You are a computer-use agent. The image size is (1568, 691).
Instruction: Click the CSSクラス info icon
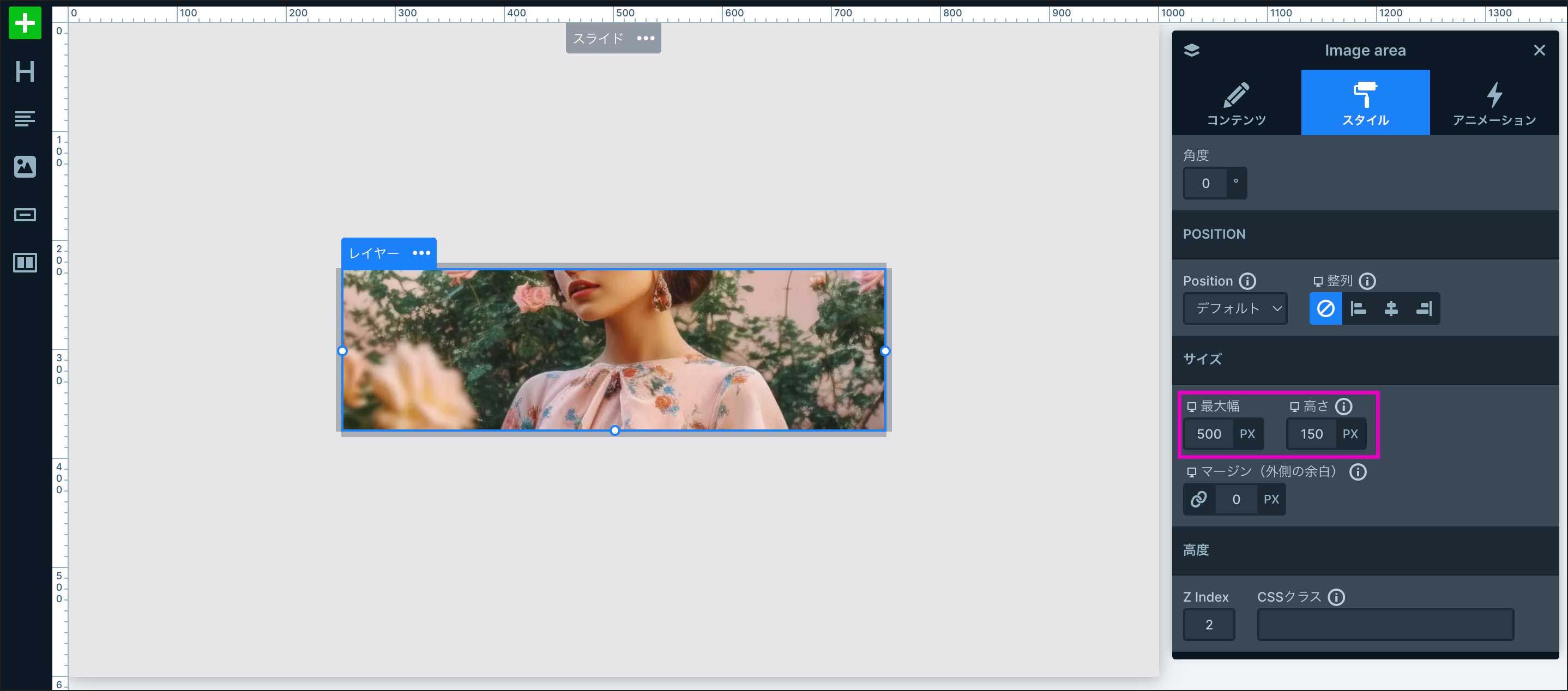tap(1336, 597)
